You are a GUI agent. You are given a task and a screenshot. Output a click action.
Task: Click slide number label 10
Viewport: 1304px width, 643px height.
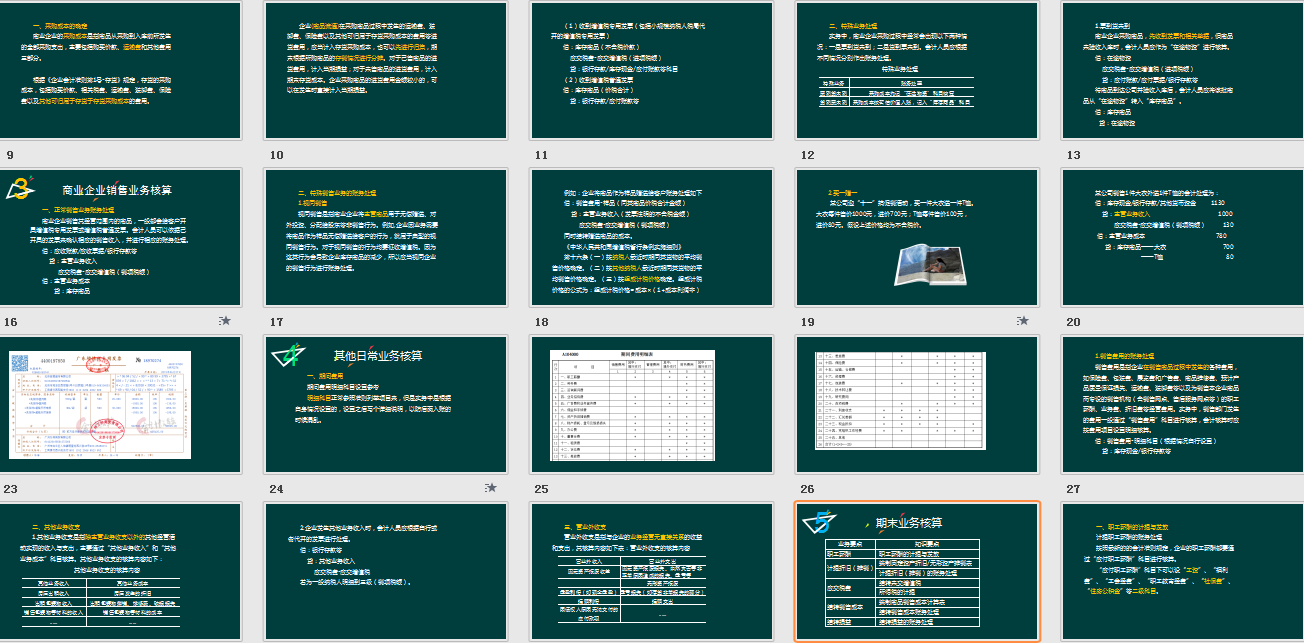point(277,155)
